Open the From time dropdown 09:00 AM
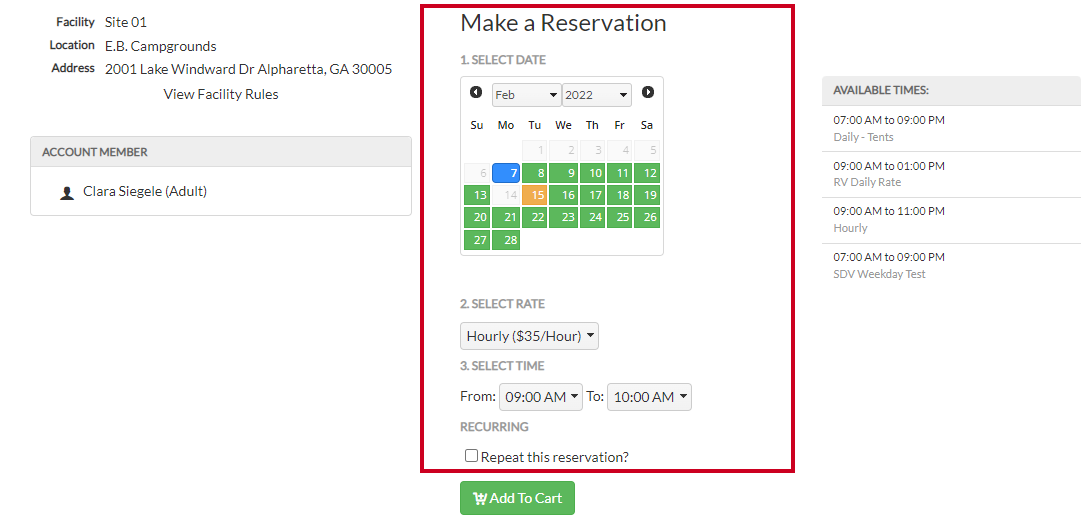Image resolution: width=1086 pixels, height=529 pixels. 541,397
